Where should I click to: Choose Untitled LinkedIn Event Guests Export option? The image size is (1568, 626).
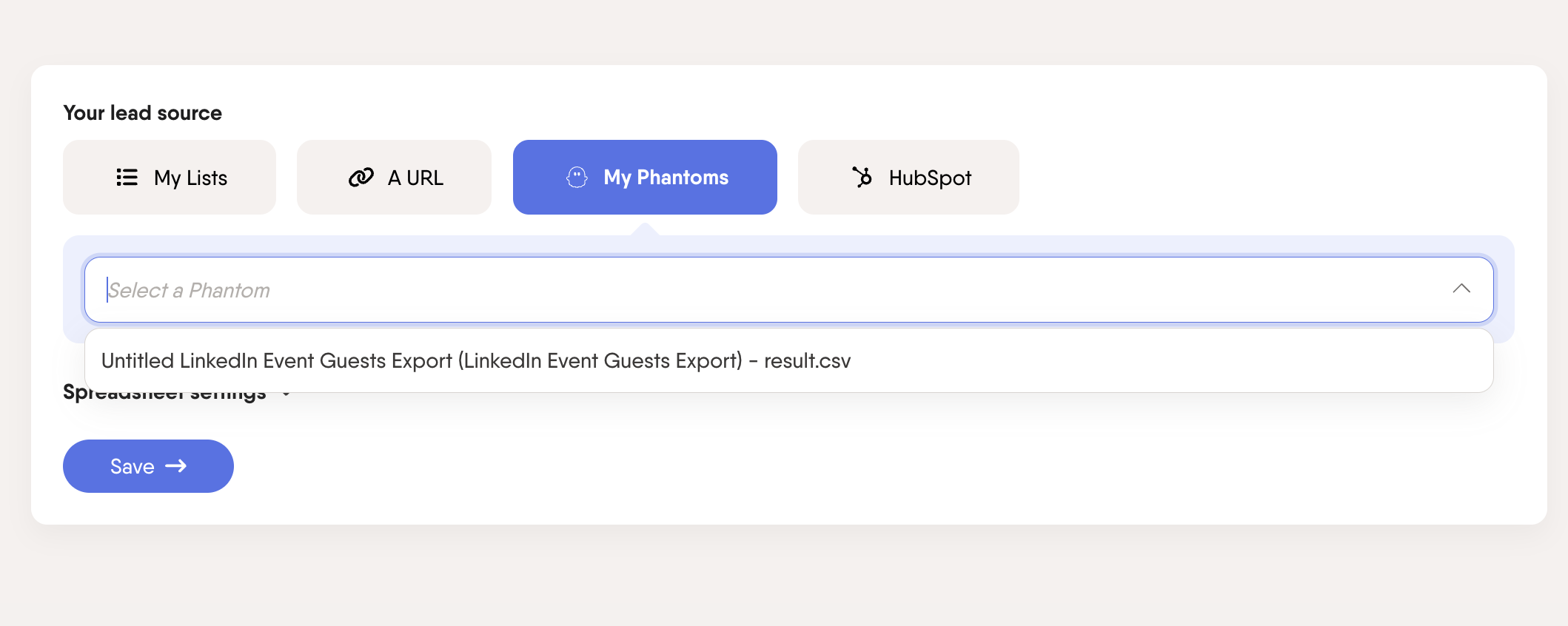pos(788,361)
